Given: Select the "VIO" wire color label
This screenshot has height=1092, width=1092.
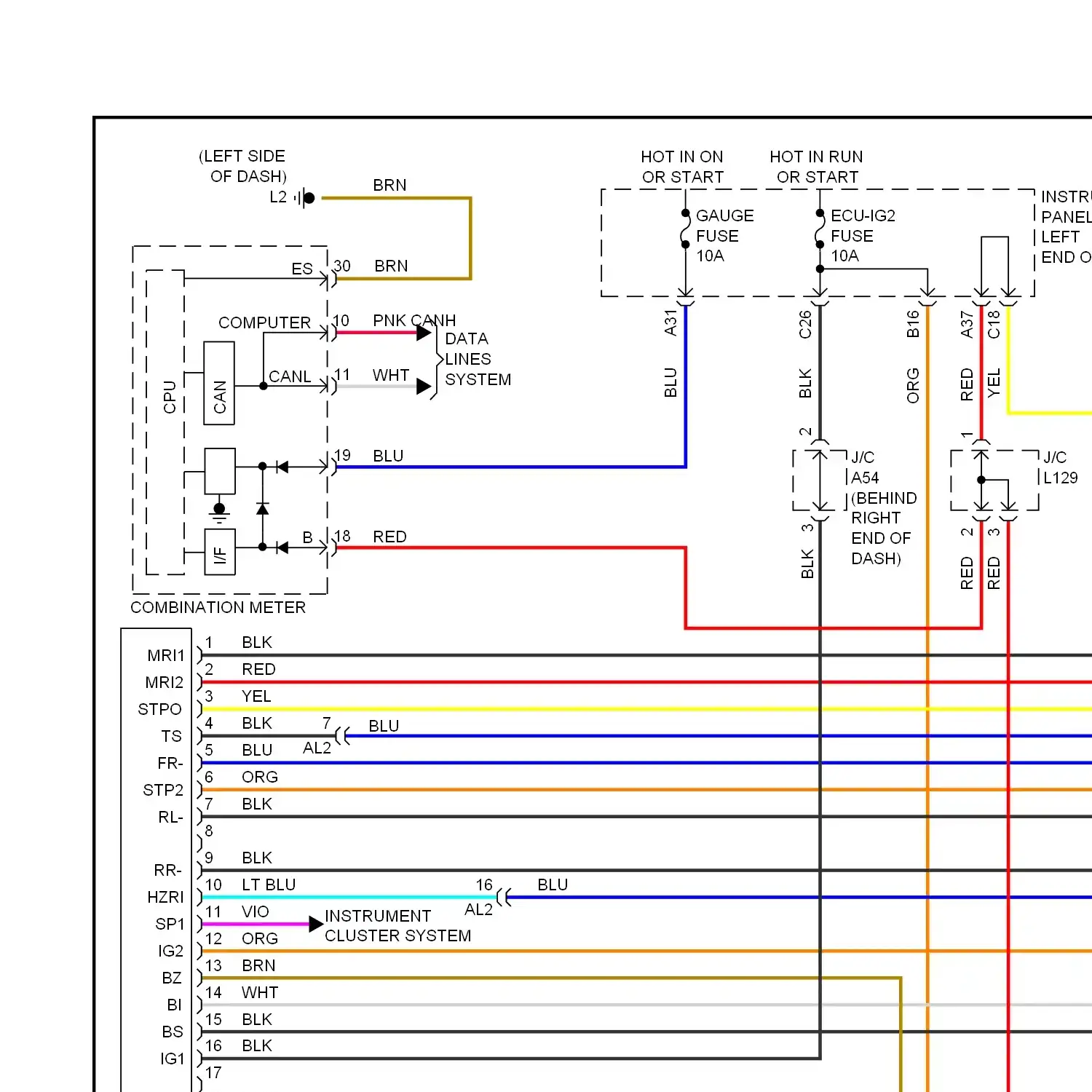Looking at the screenshot, I should pos(256,911).
